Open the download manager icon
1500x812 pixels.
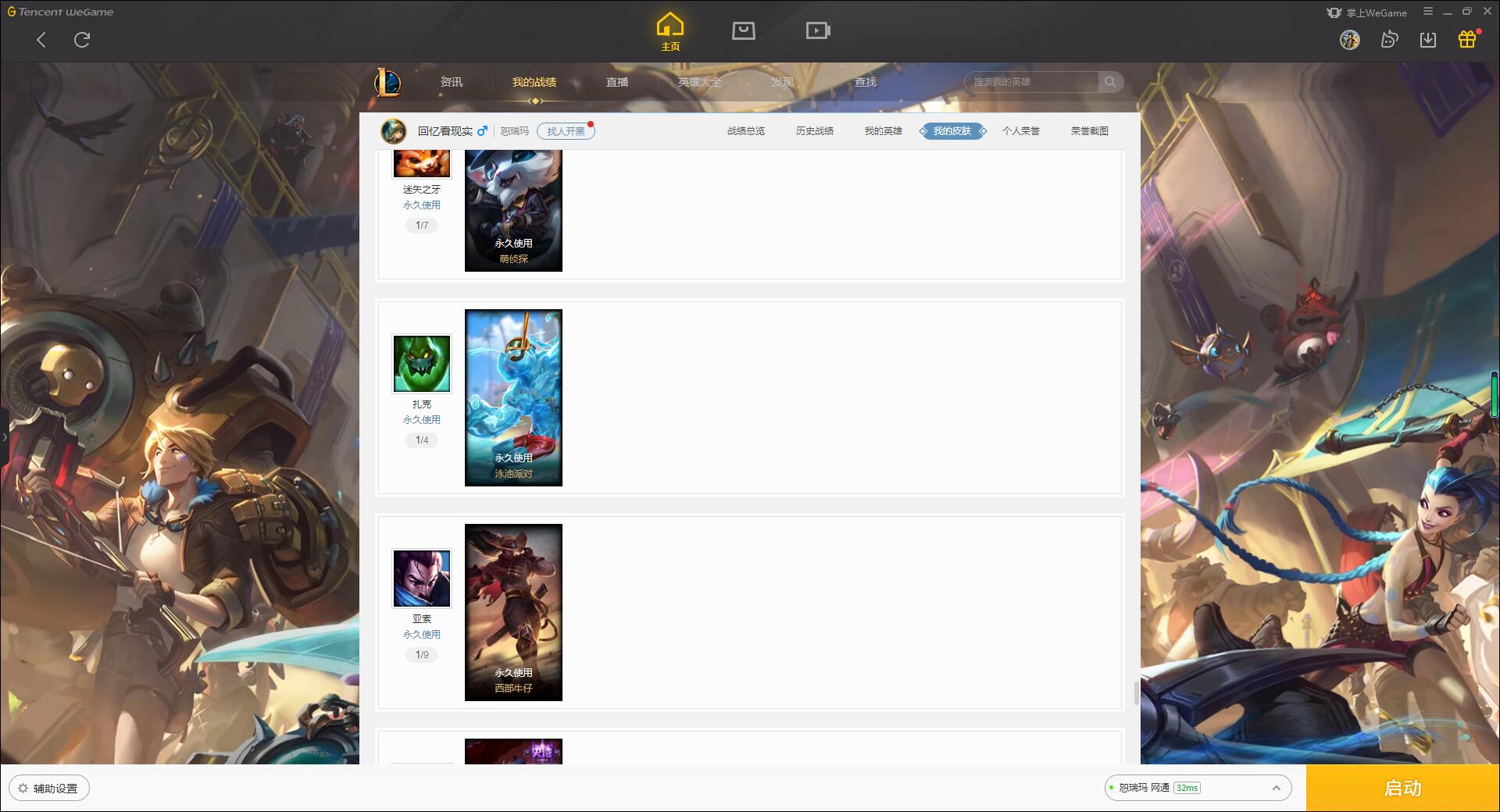coord(1428,40)
